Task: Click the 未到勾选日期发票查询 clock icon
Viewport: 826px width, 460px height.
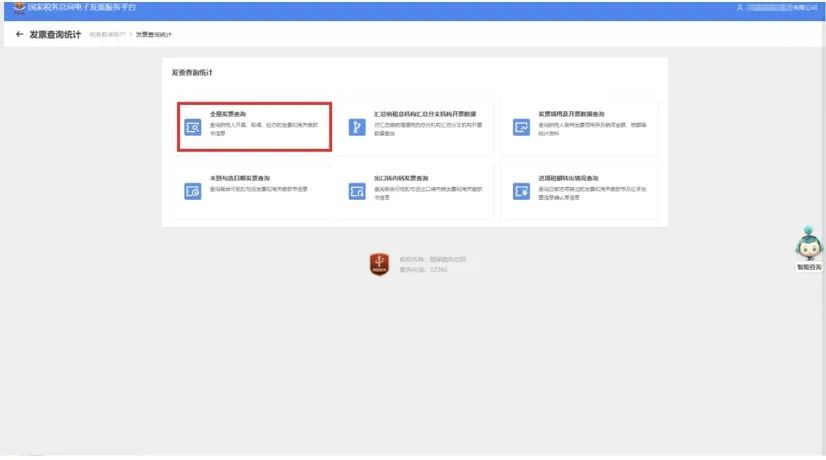Action: click(193, 190)
